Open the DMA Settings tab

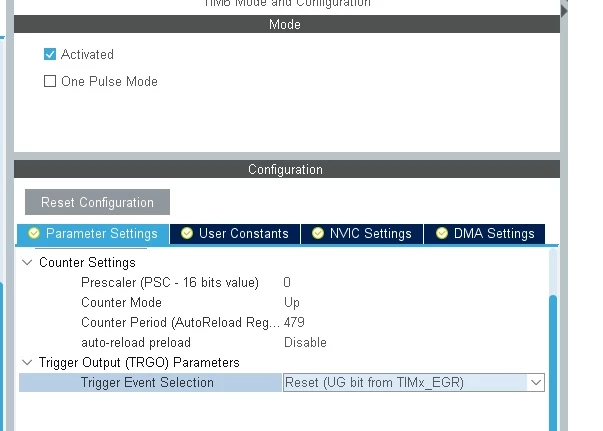click(484, 234)
